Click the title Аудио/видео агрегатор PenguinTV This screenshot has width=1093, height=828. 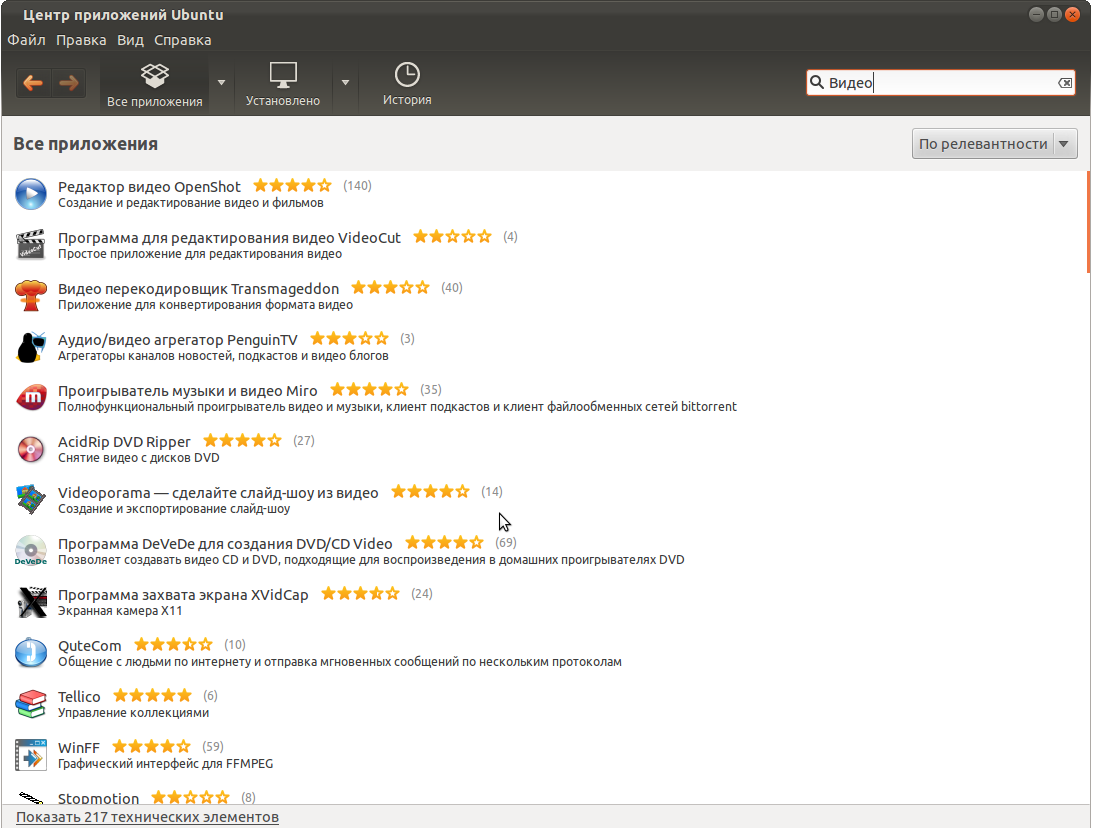click(x=178, y=339)
